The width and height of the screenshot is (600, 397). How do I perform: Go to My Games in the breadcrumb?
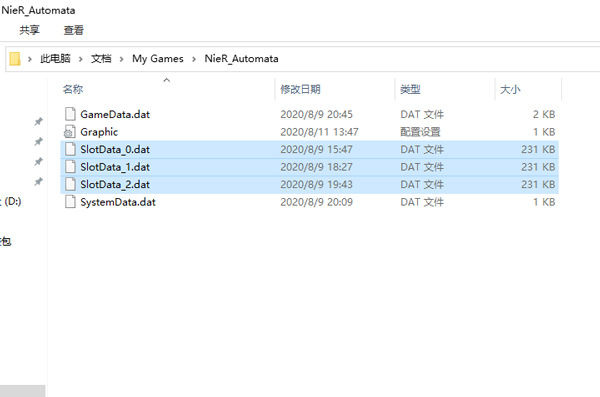(x=158, y=59)
